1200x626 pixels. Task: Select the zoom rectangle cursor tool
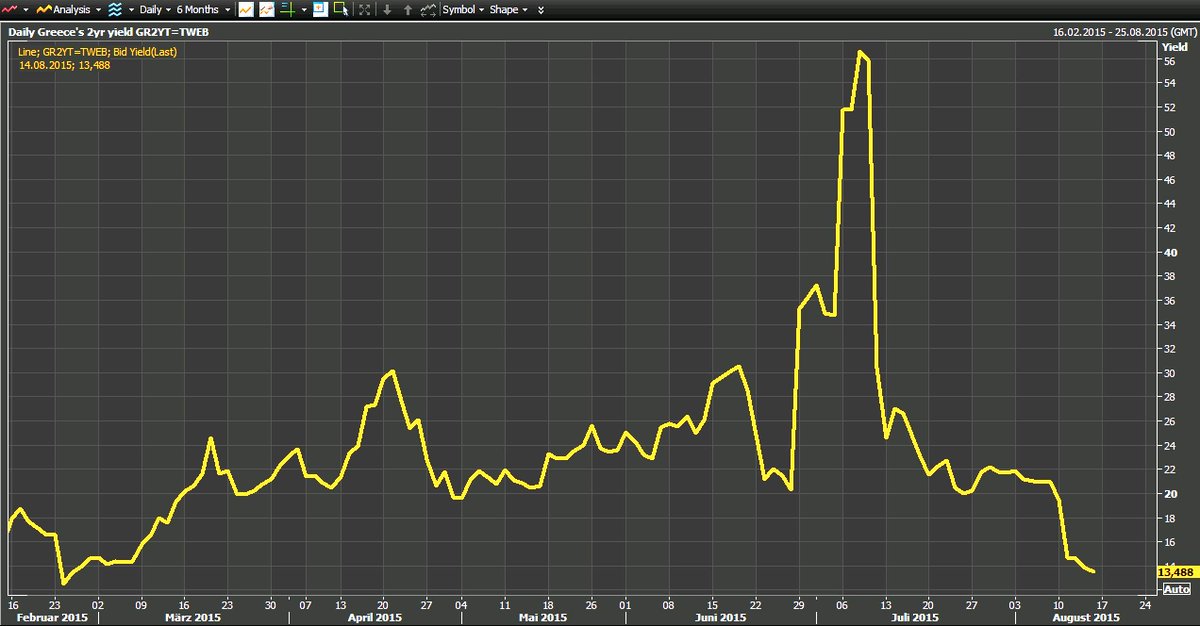point(340,10)
